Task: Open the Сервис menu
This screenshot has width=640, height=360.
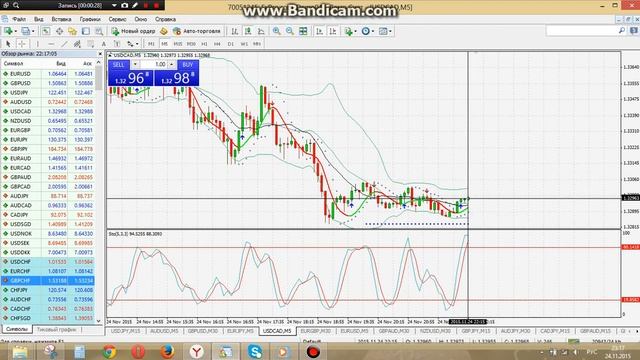Action: click(x=117, y=19)
